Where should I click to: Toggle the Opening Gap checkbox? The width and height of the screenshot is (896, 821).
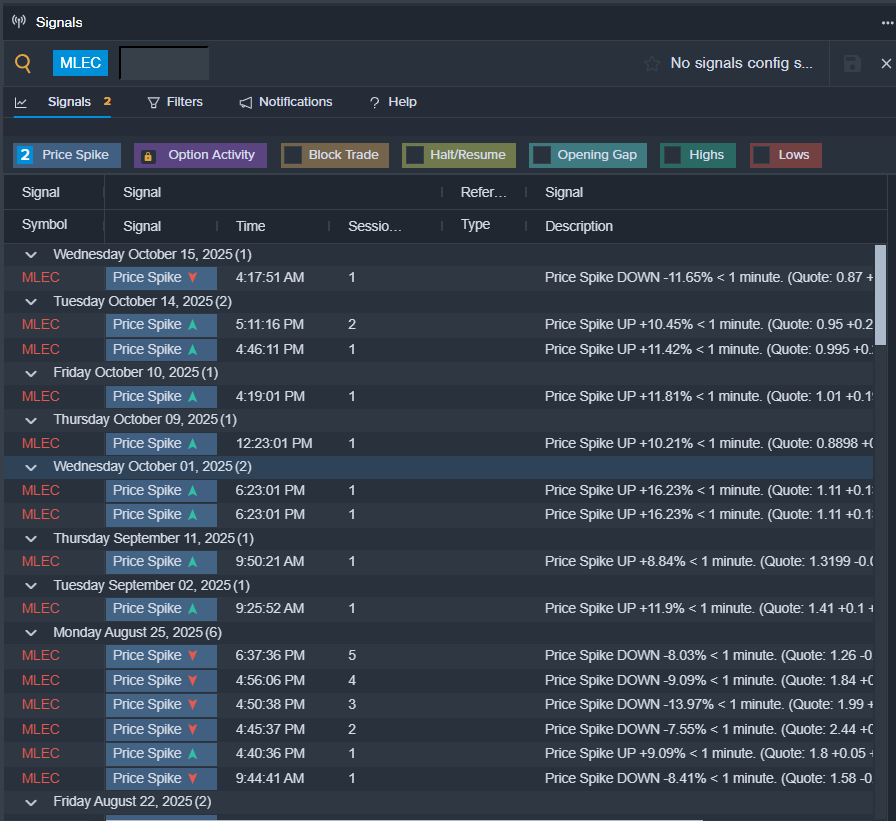[542, 155]
